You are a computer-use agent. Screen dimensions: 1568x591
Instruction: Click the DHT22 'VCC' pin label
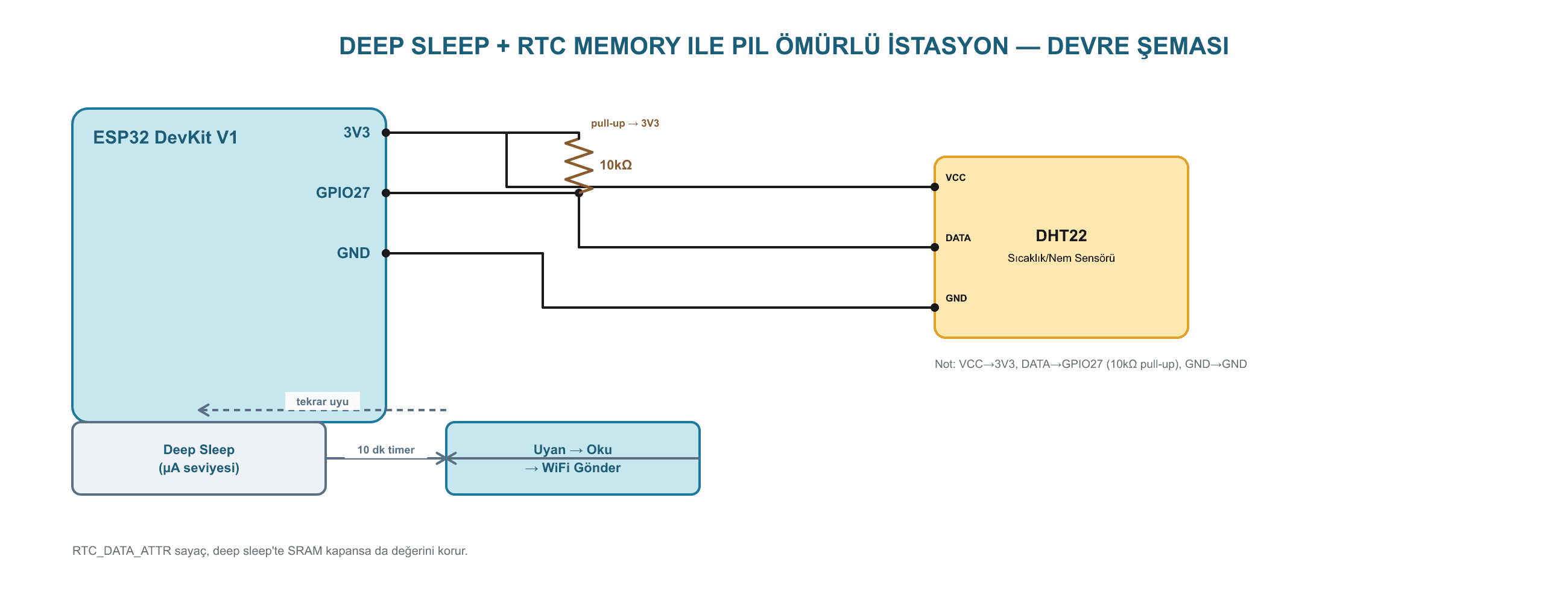click(x=956, y=178)
